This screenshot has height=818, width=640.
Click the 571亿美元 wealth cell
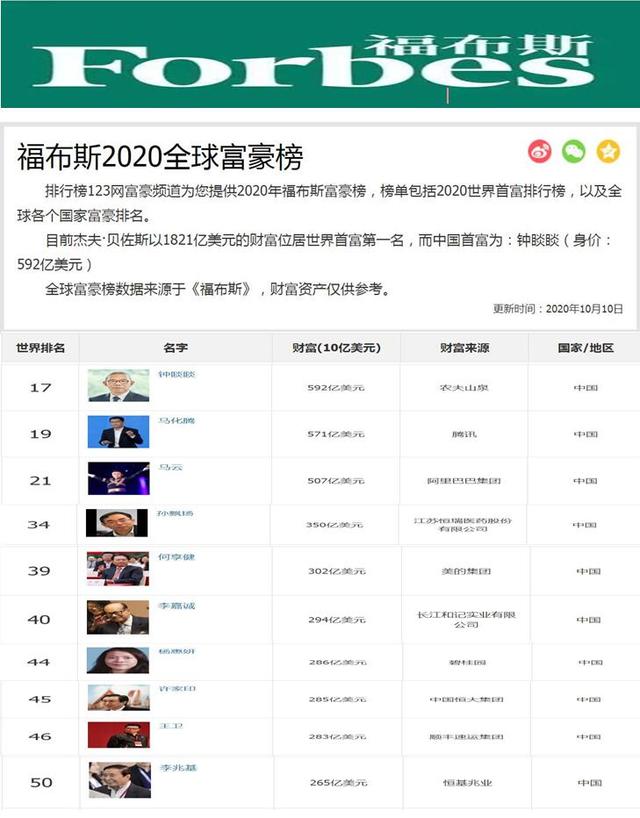[336, 434]
